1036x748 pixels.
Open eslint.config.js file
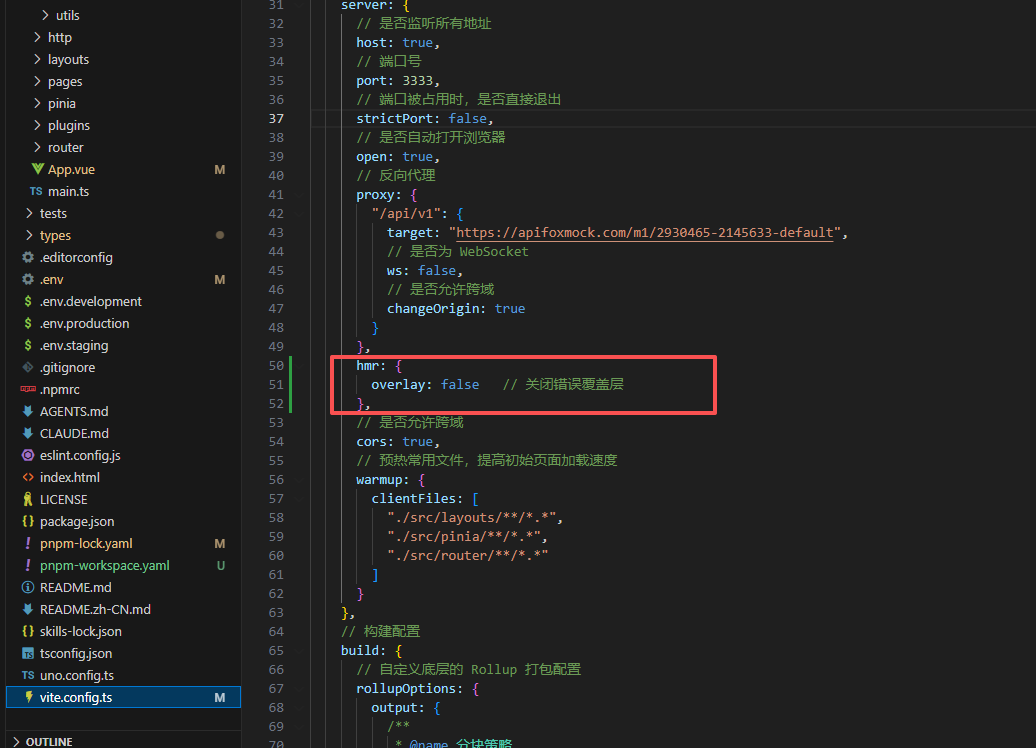[80, 455]
